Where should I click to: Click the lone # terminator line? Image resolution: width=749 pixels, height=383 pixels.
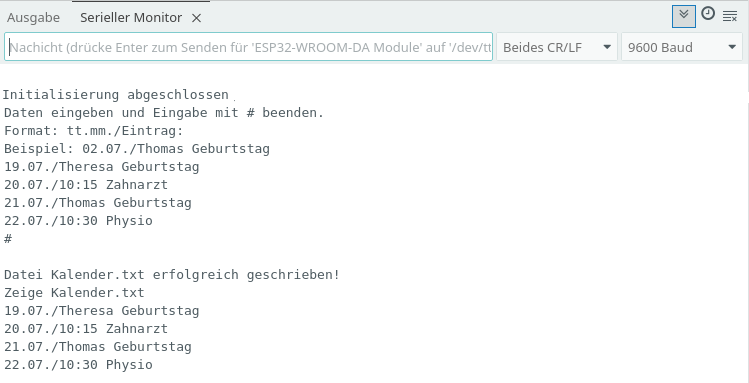tap(8, 239)
